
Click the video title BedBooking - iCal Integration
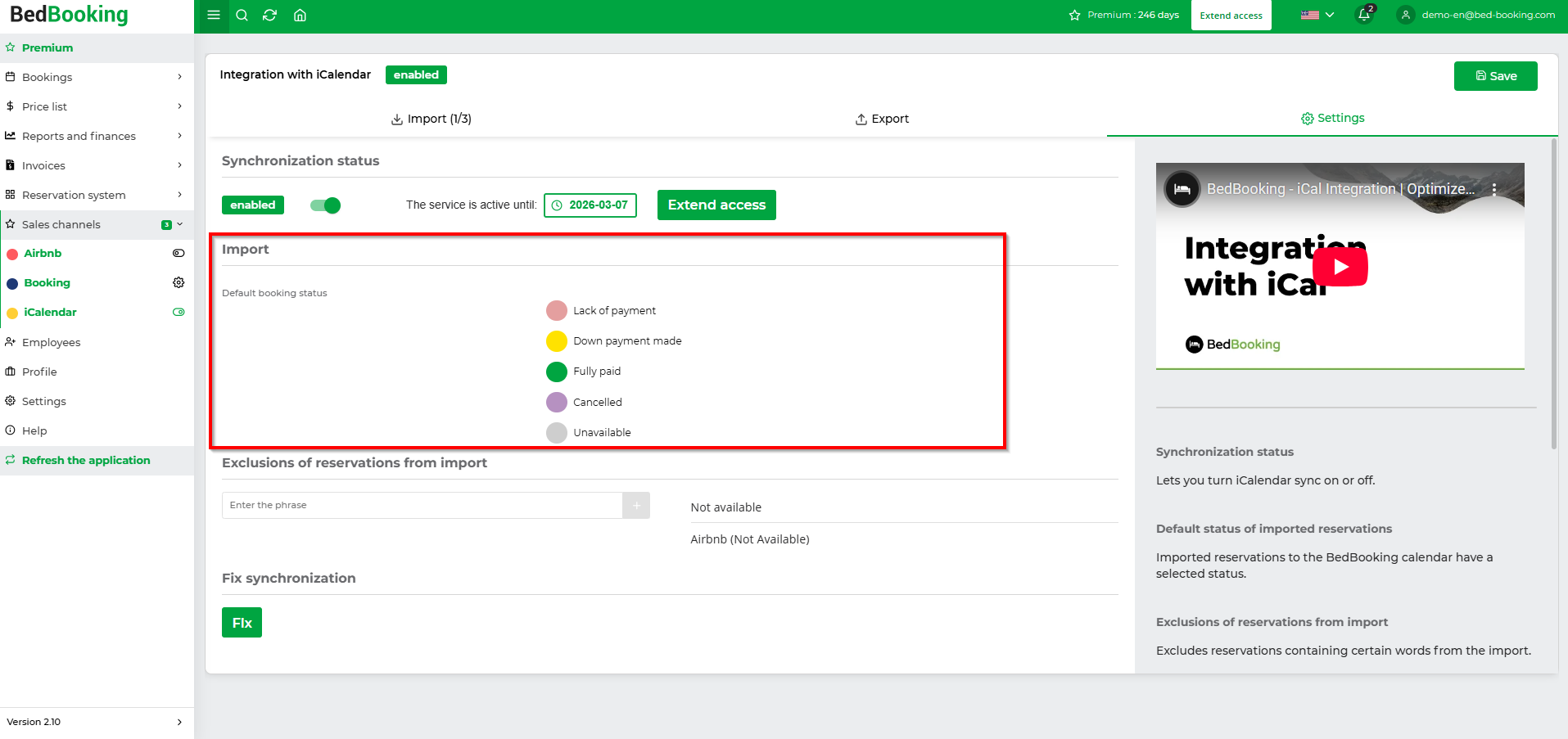point(1340,189)
